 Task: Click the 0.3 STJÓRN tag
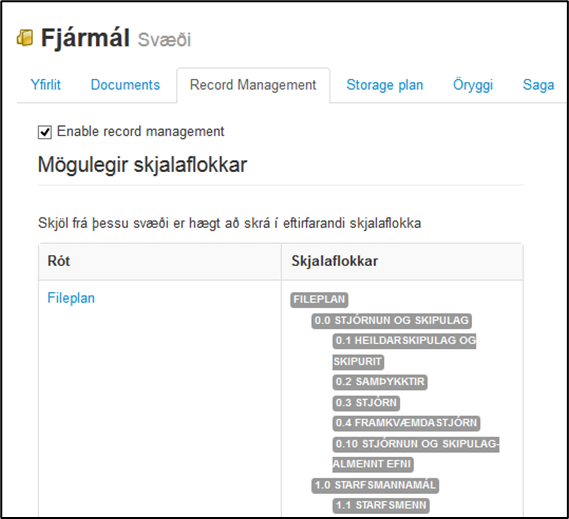click(x=366, y=403)
